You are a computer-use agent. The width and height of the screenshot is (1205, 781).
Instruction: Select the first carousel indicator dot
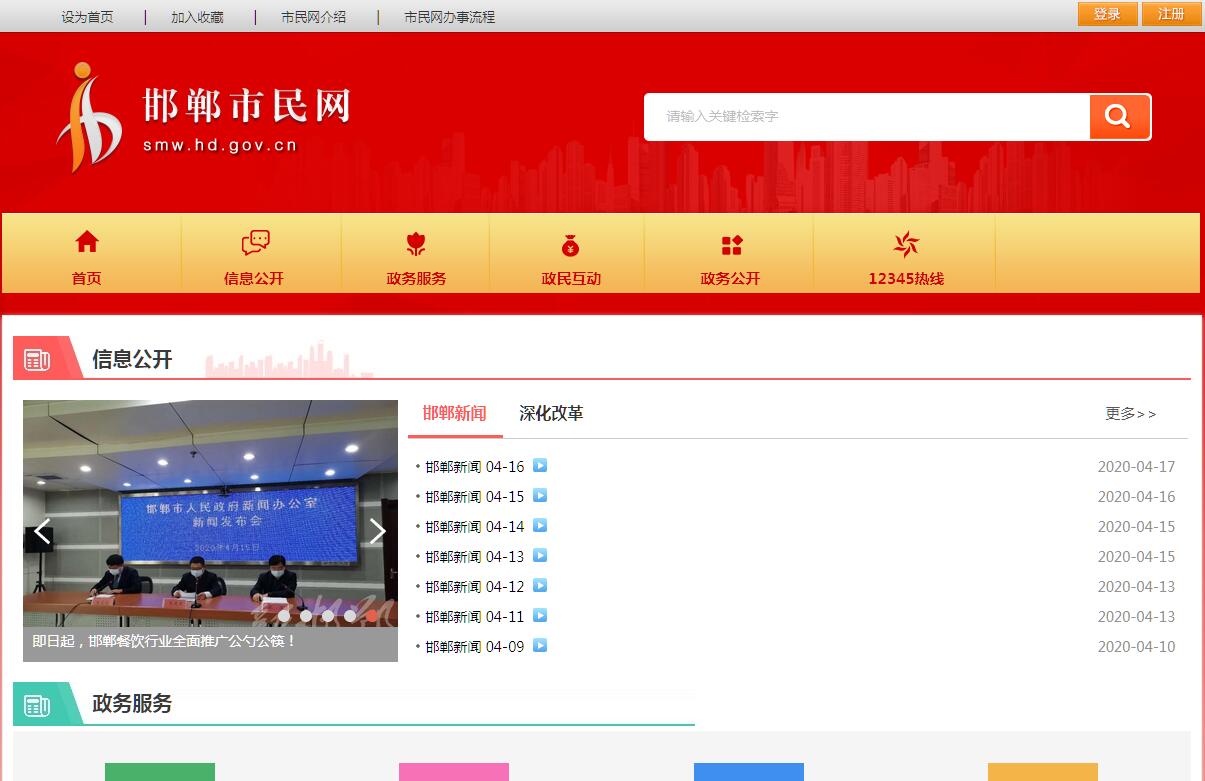(x=284, y=616)
